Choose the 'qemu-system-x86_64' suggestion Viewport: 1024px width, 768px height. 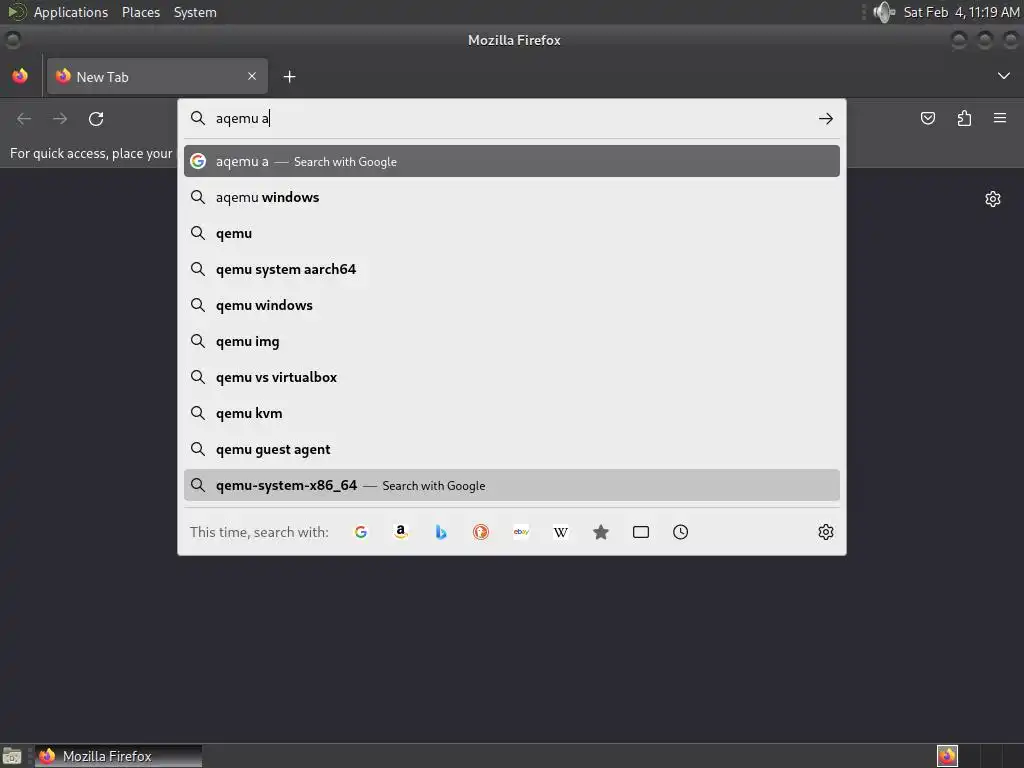[x=512, y=485]
